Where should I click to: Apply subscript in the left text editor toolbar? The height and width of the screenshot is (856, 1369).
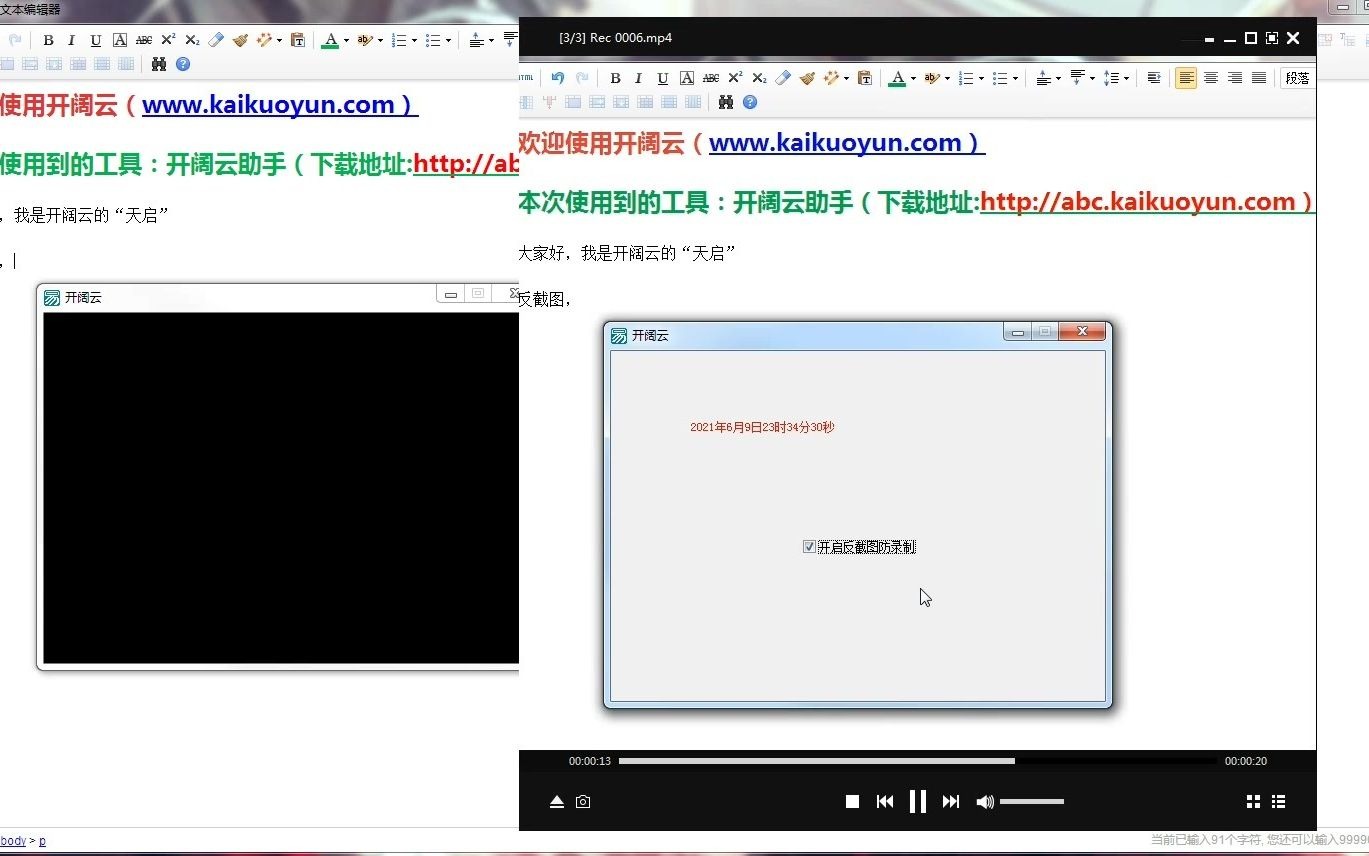click(x=192, y=41)
